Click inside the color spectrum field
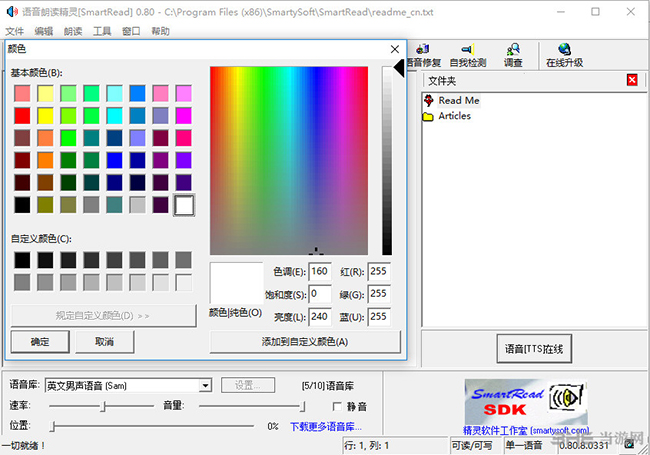Image resolution: width=650 pixels, height=455 pixels. pos(289,160)
